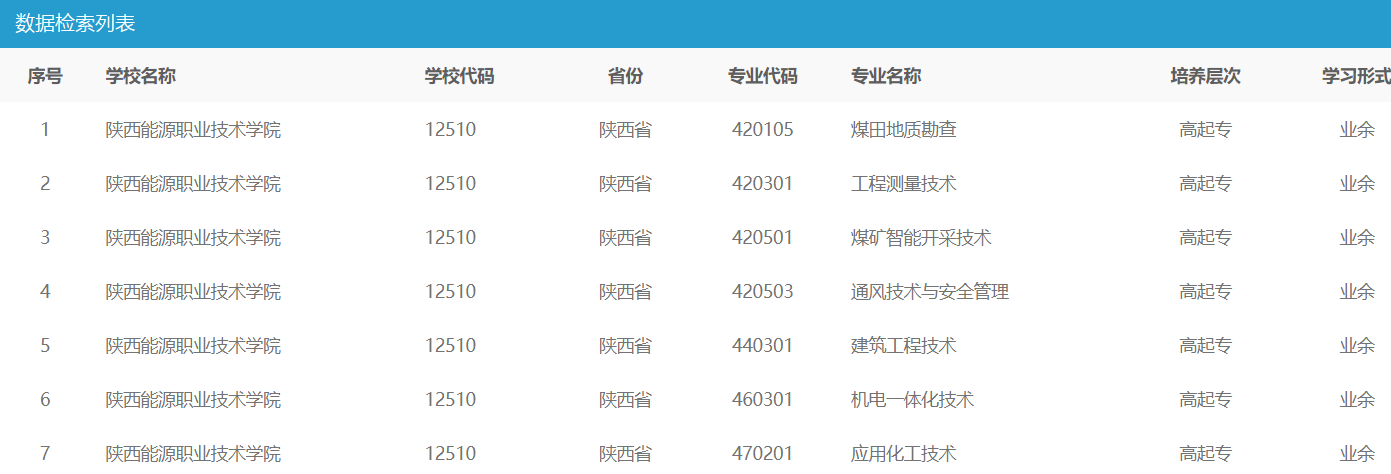The width and height of the screenshot is (1391, 474).
Task: Click 高起专 in the 通风技术与安全管理 row
Action: point(1206,292)
